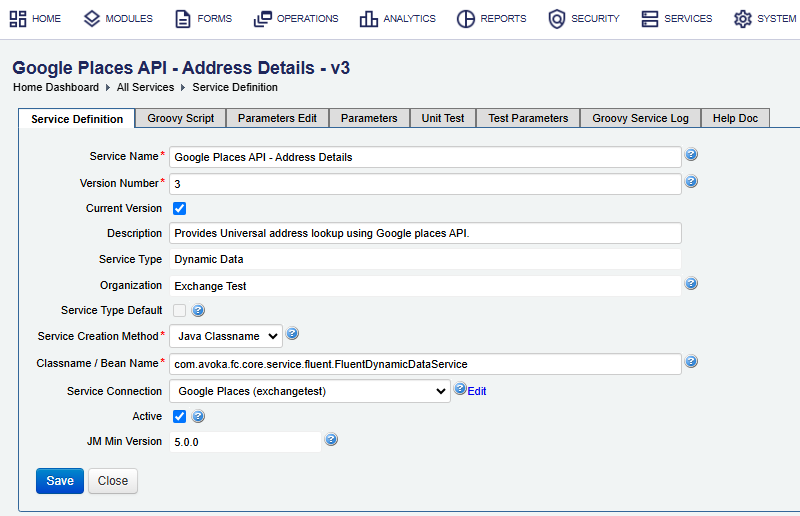800x516 pixels.
Task: Open the Analytics bar chart icon
Action: [x=368, y=19]
